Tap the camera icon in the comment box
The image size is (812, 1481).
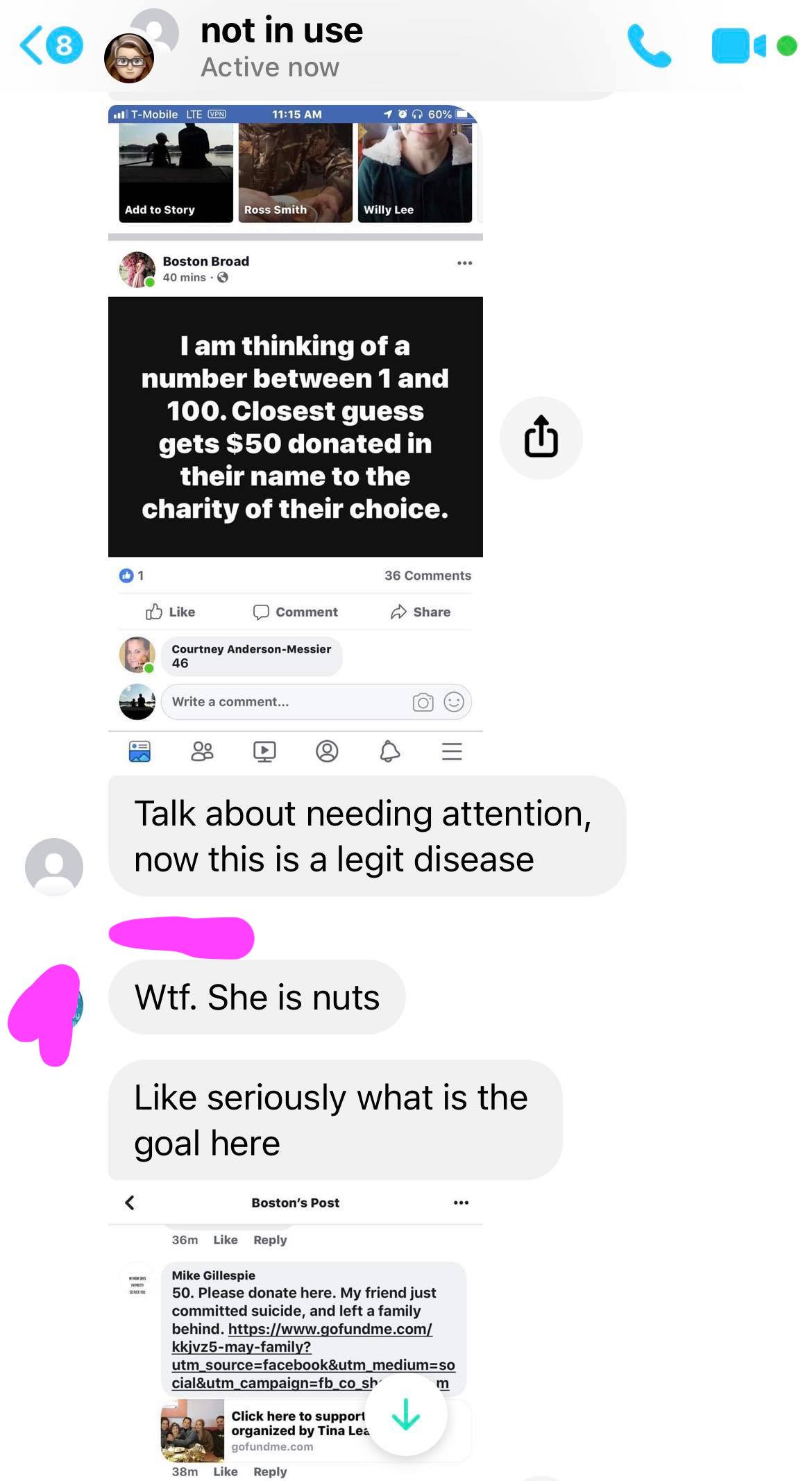423,702
